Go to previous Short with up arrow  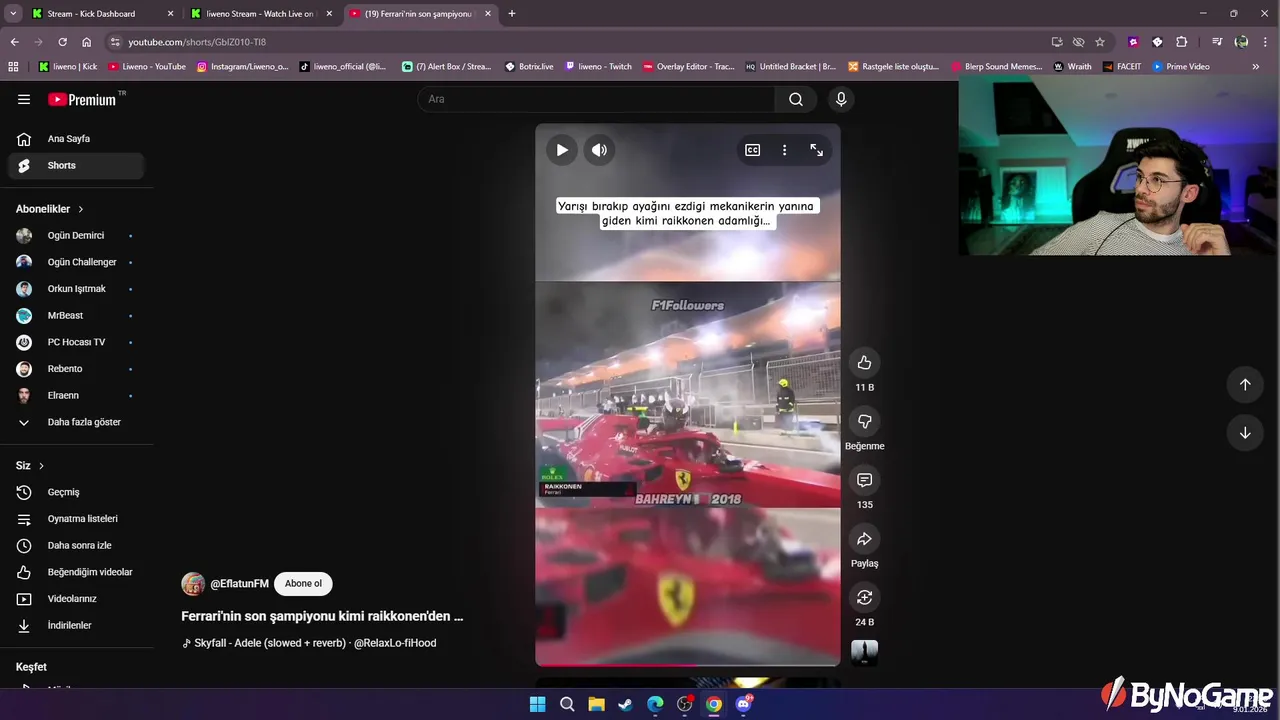[1245, 384]
